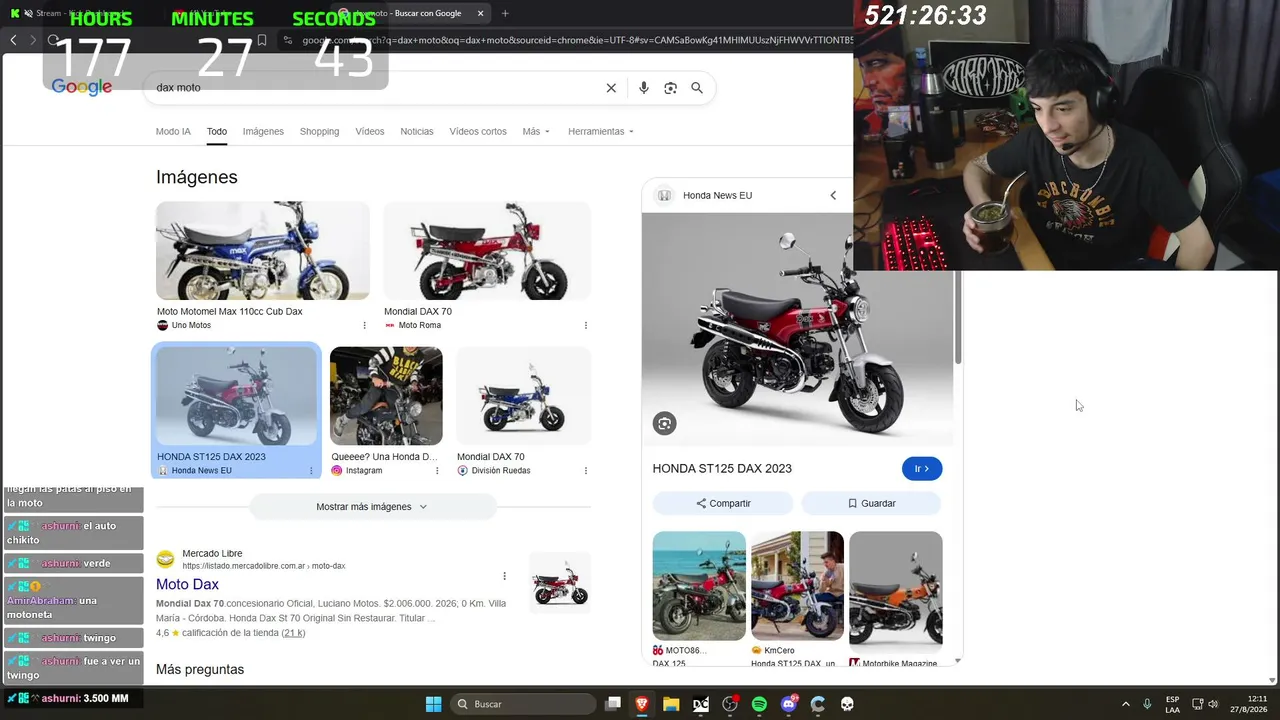Search inside image with Lens button
The width and height of the screenshot is (1280, 720).
pos(664,423)
